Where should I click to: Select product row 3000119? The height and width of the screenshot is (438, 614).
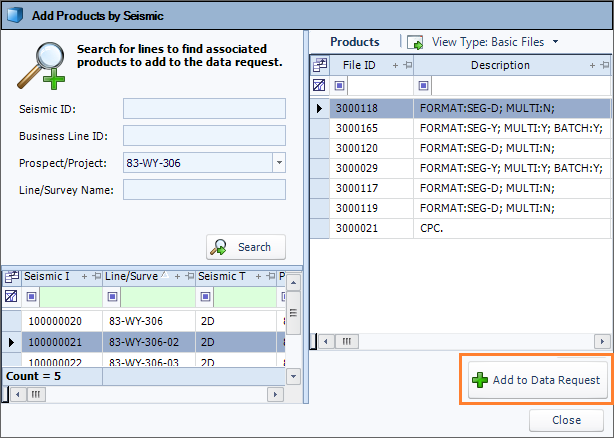(x=460, y=208)
